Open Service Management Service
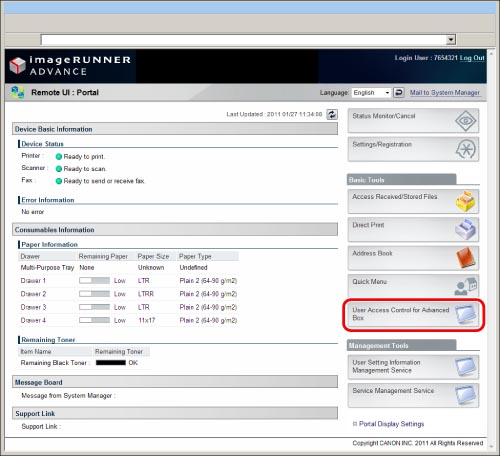This screenshot has height=456, width=500. tap(413, 395)
